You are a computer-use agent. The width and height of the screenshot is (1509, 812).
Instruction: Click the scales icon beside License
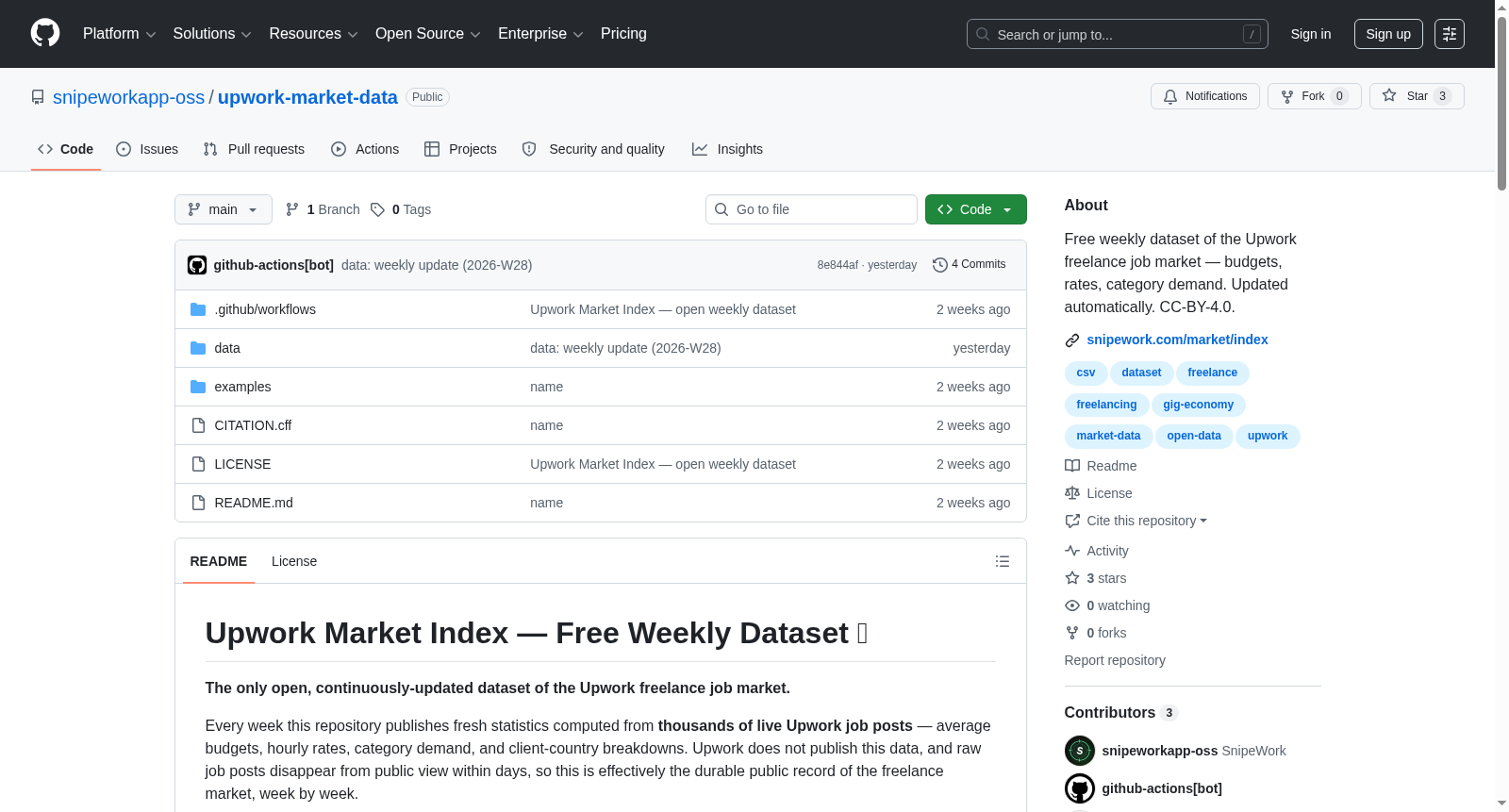1072,493
